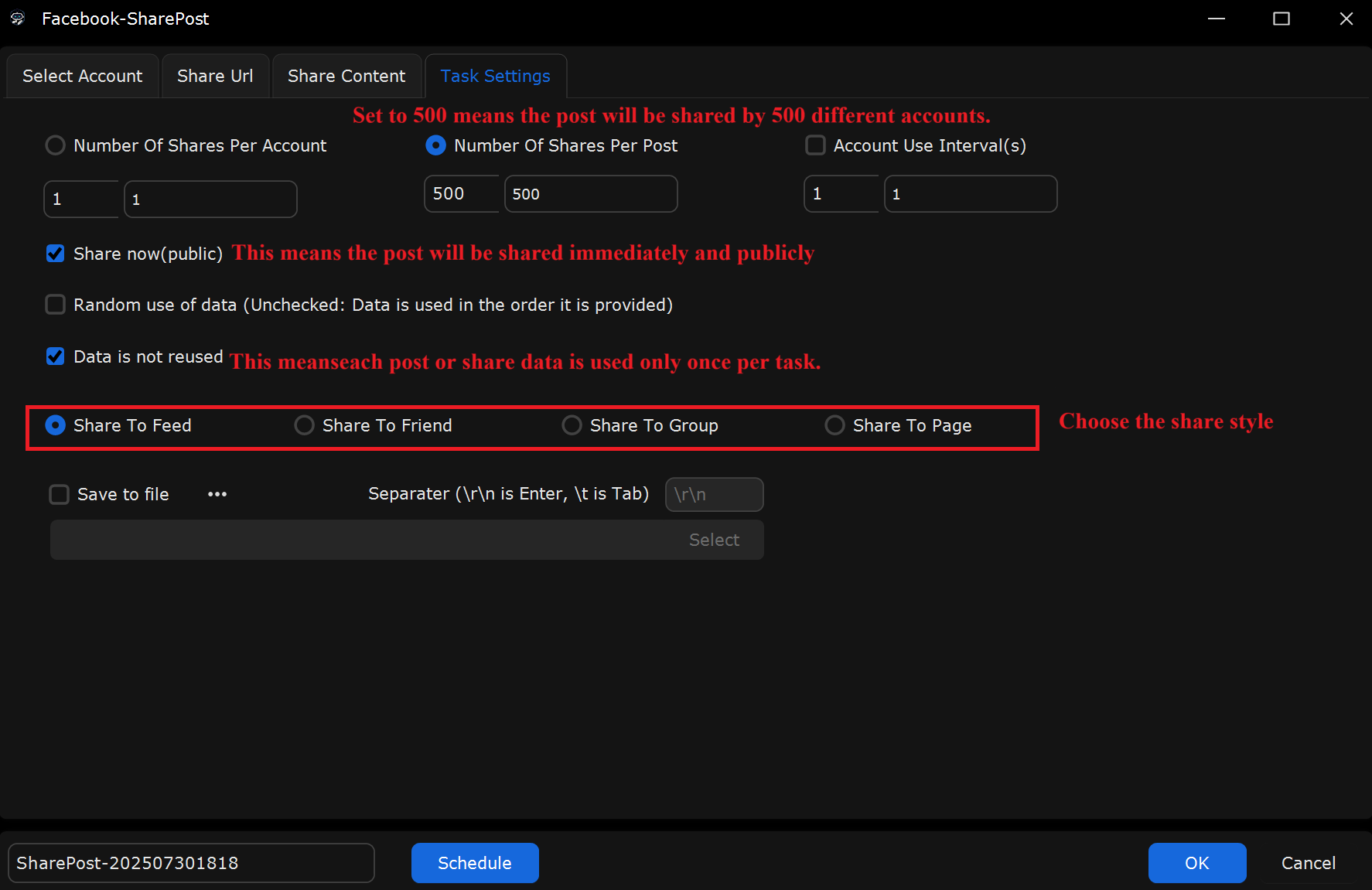The image size is (1372, 890).
Task: Open the Share Url tab
Action: pos(215,76)
